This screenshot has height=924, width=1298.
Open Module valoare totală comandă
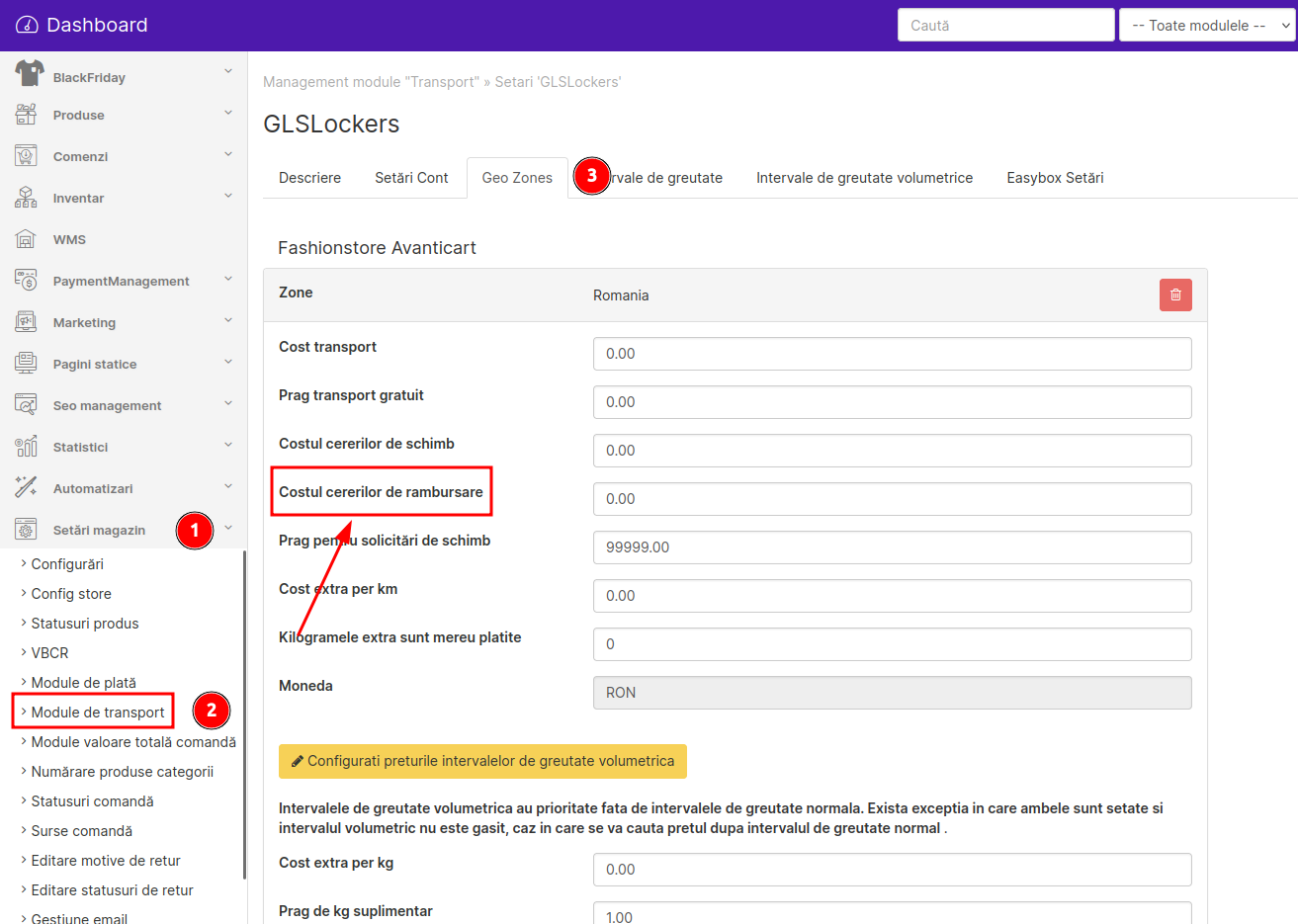133,742
